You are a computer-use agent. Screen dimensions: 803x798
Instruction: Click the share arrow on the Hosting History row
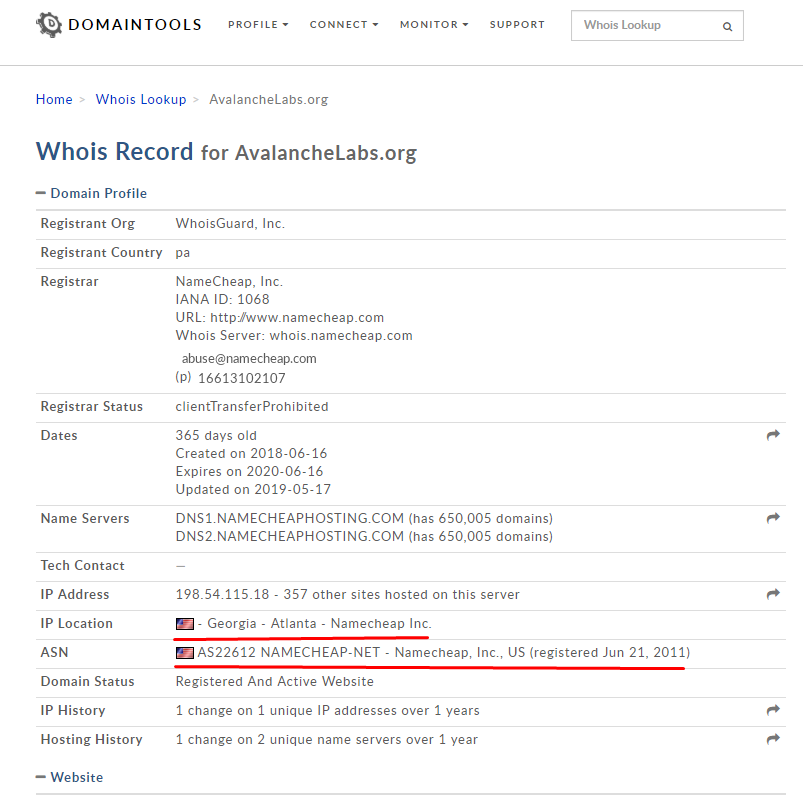(x=771, y=739)
